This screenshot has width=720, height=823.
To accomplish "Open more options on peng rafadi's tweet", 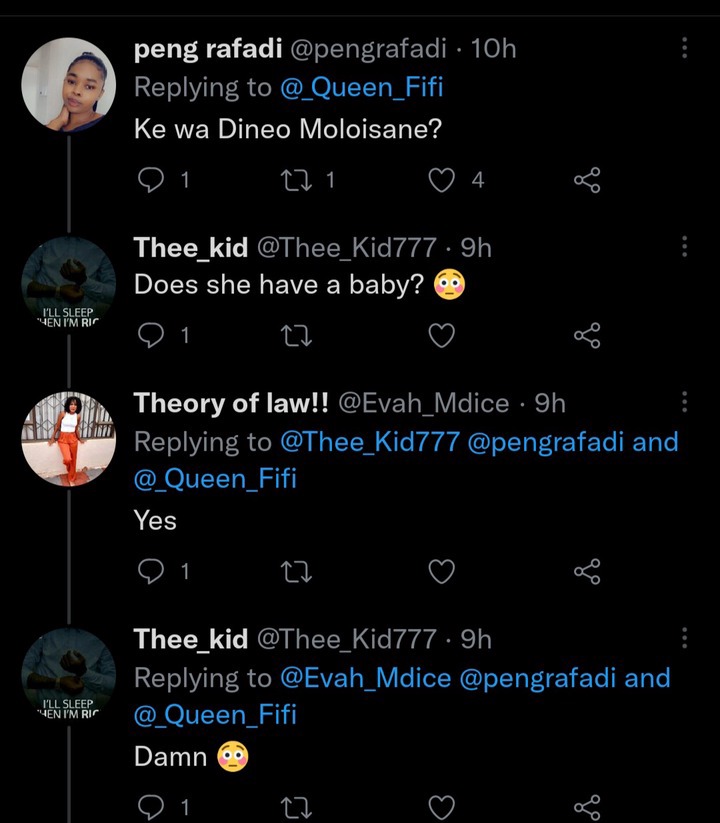I will [684, 48].
